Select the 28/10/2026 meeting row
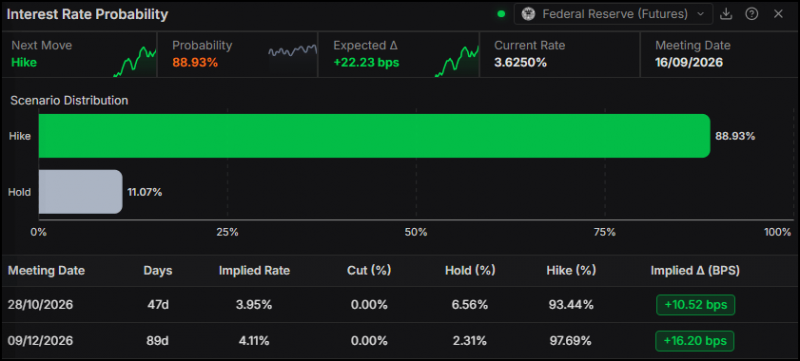The width and height of the screenshot is (800, 361). (x=400, y=305)
